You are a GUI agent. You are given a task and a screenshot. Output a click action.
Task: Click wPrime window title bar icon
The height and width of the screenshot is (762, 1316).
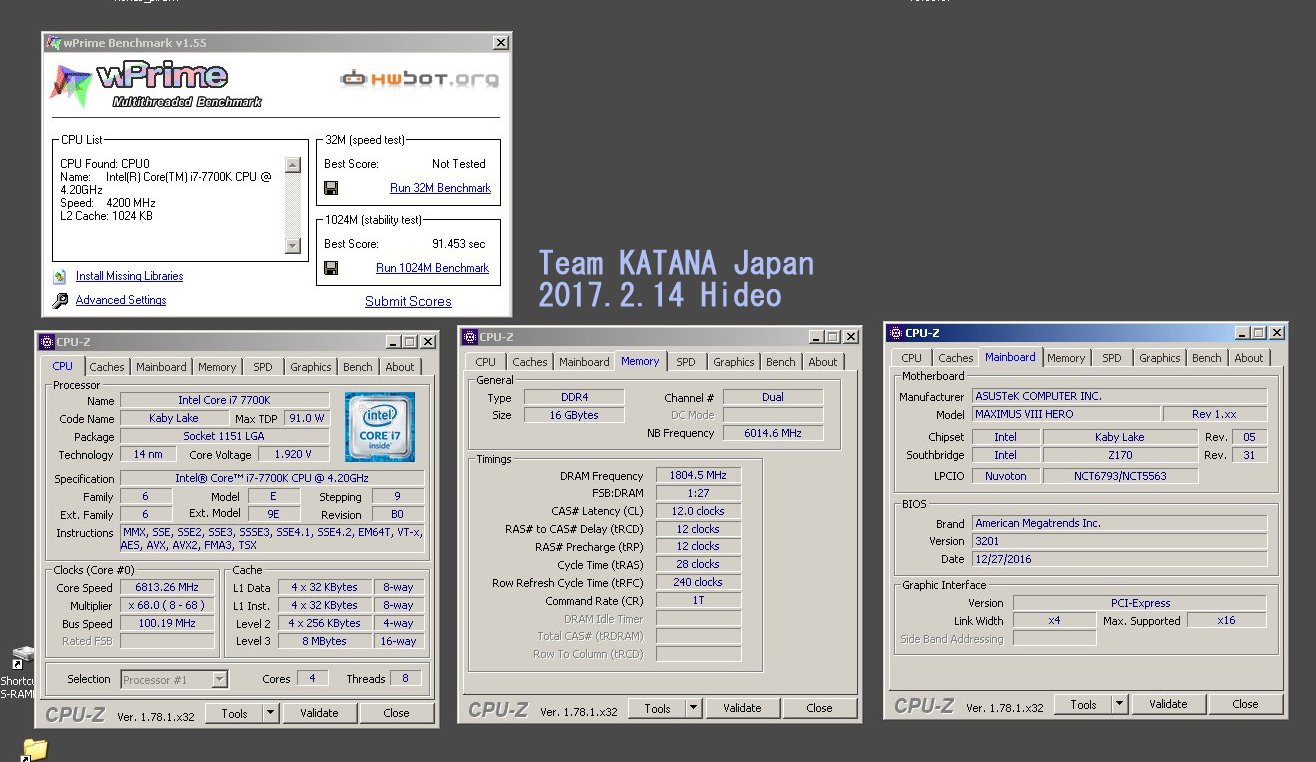pyautogui.click(x=53, y=43)
